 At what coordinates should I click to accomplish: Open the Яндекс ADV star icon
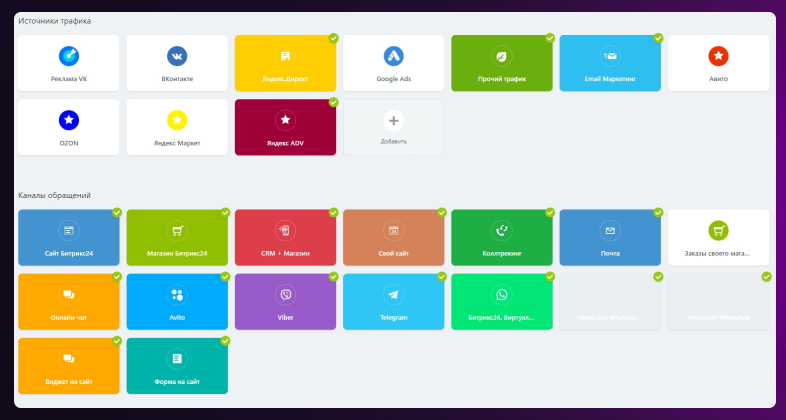tap(285, 120)
